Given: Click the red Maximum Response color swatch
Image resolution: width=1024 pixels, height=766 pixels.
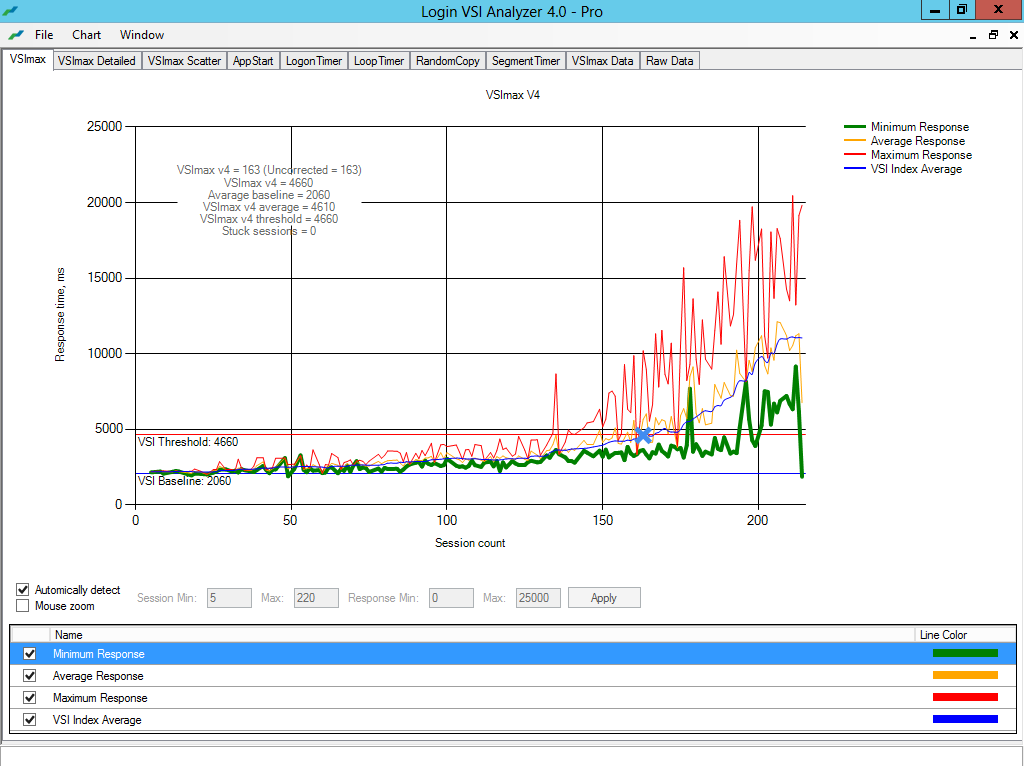Looking at the screenshot, I should (x=965, y=697).
